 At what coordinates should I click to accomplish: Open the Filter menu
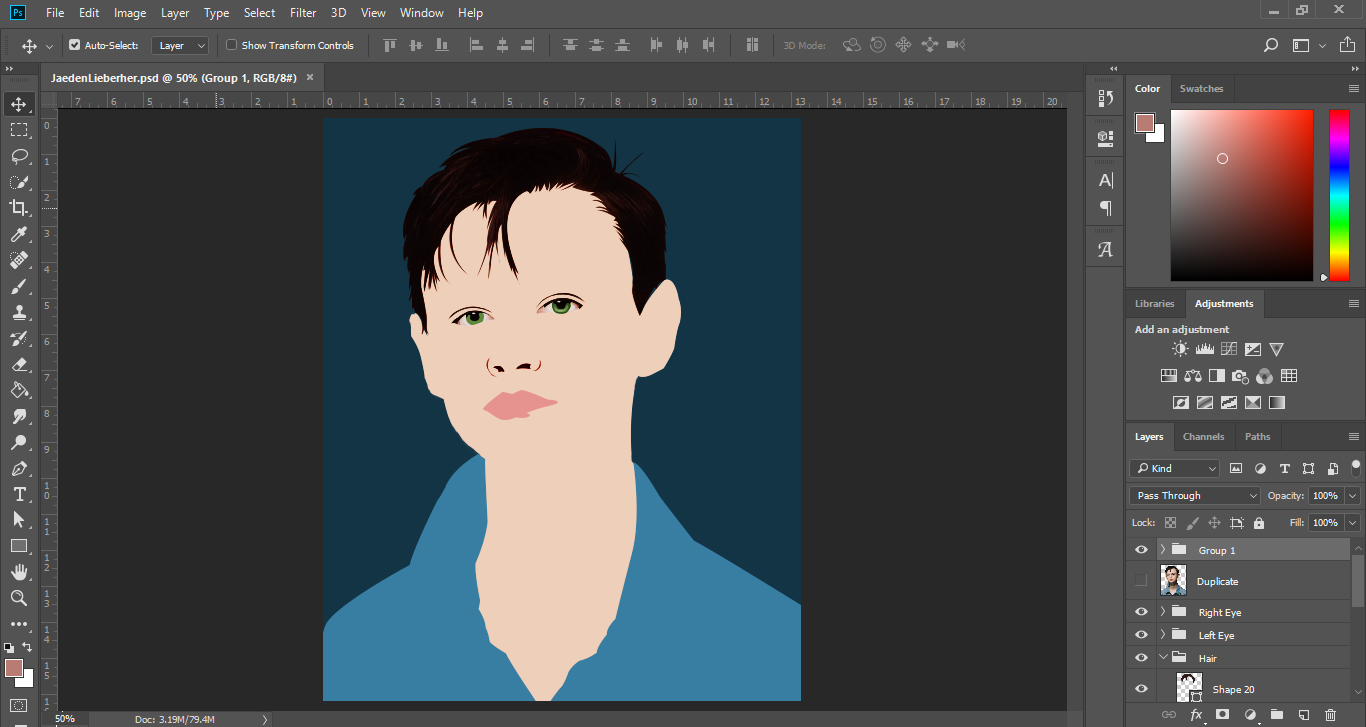point(303,13)
